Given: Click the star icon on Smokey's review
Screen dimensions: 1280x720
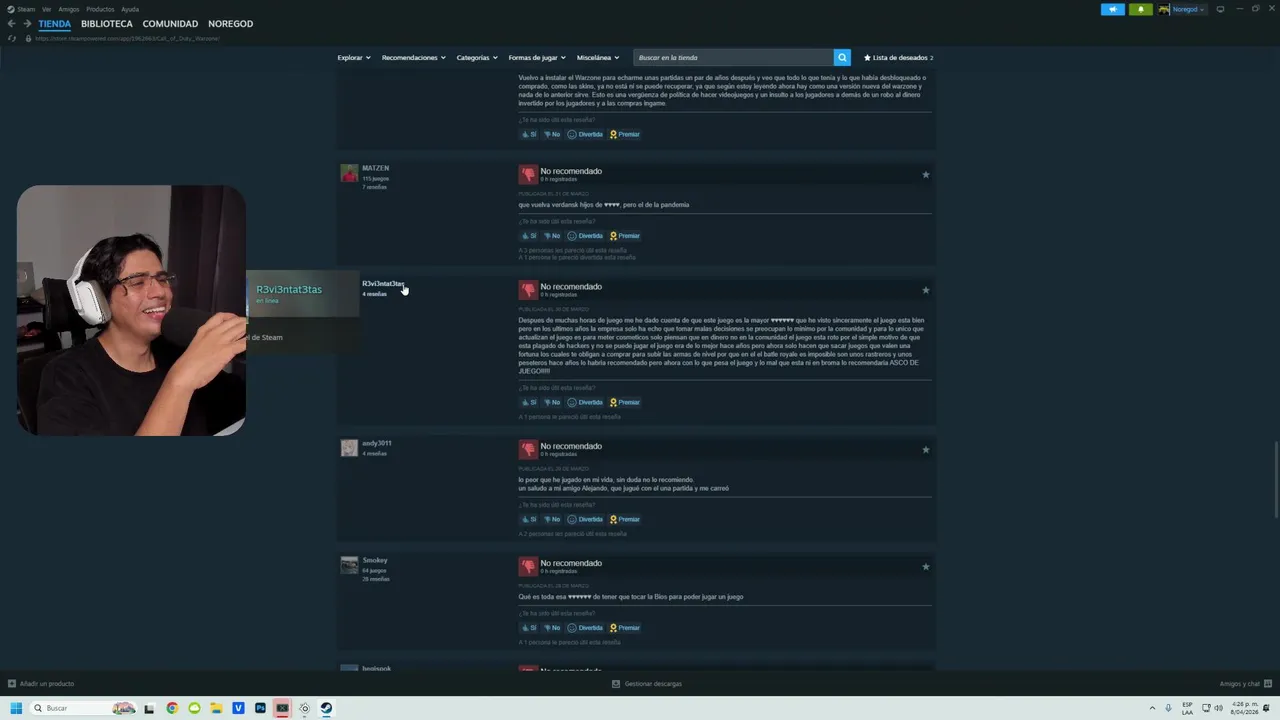Looking at the screenshot, I should tap(925, 567).
